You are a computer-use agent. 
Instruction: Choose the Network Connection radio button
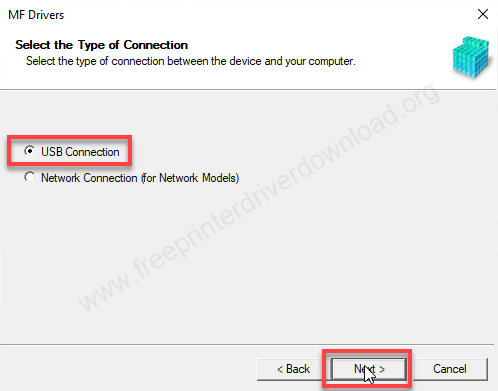click(29, 177)
